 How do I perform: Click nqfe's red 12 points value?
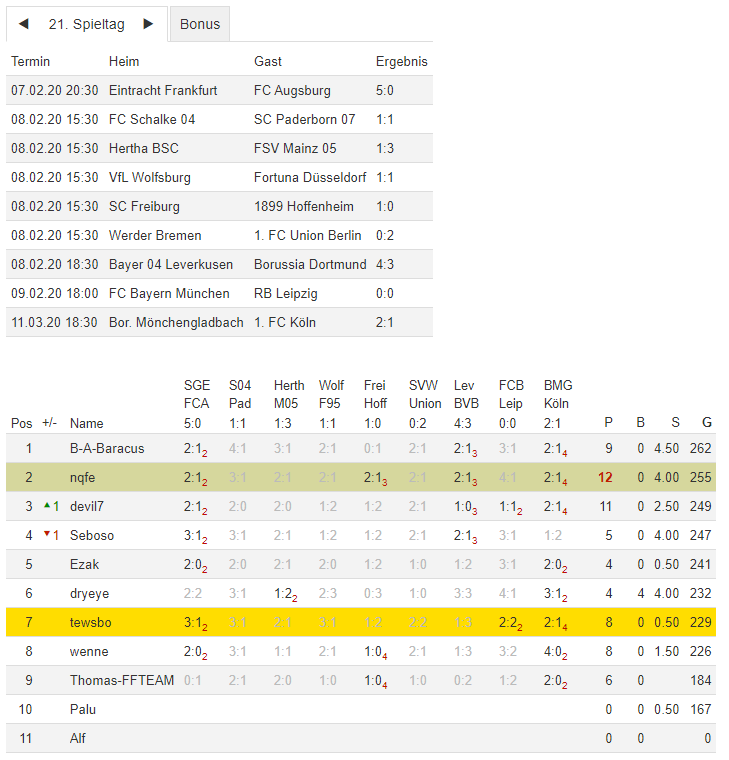[605, 477]
